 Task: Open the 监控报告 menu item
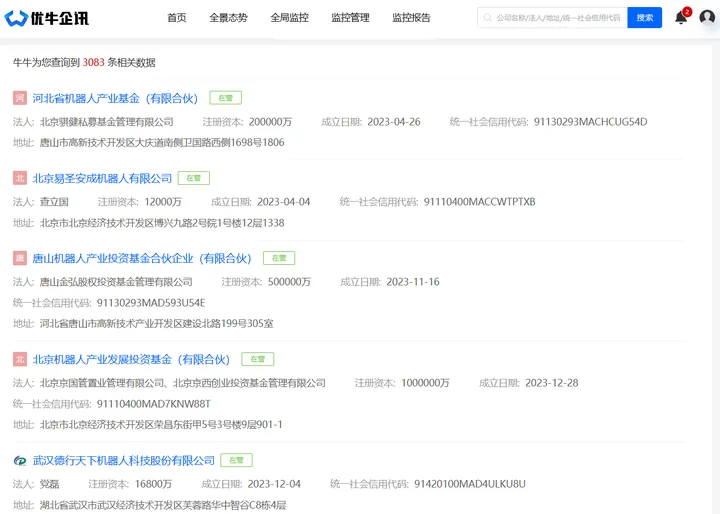(411, 18)
